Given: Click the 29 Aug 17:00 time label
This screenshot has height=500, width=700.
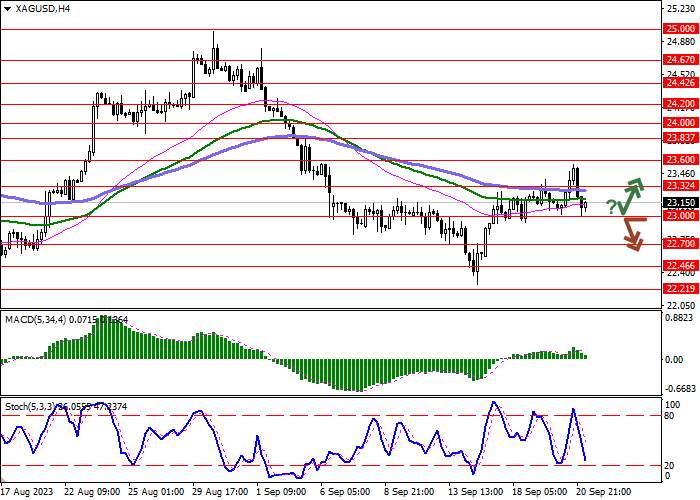Looking at the screenshot, I should point(220,492).
